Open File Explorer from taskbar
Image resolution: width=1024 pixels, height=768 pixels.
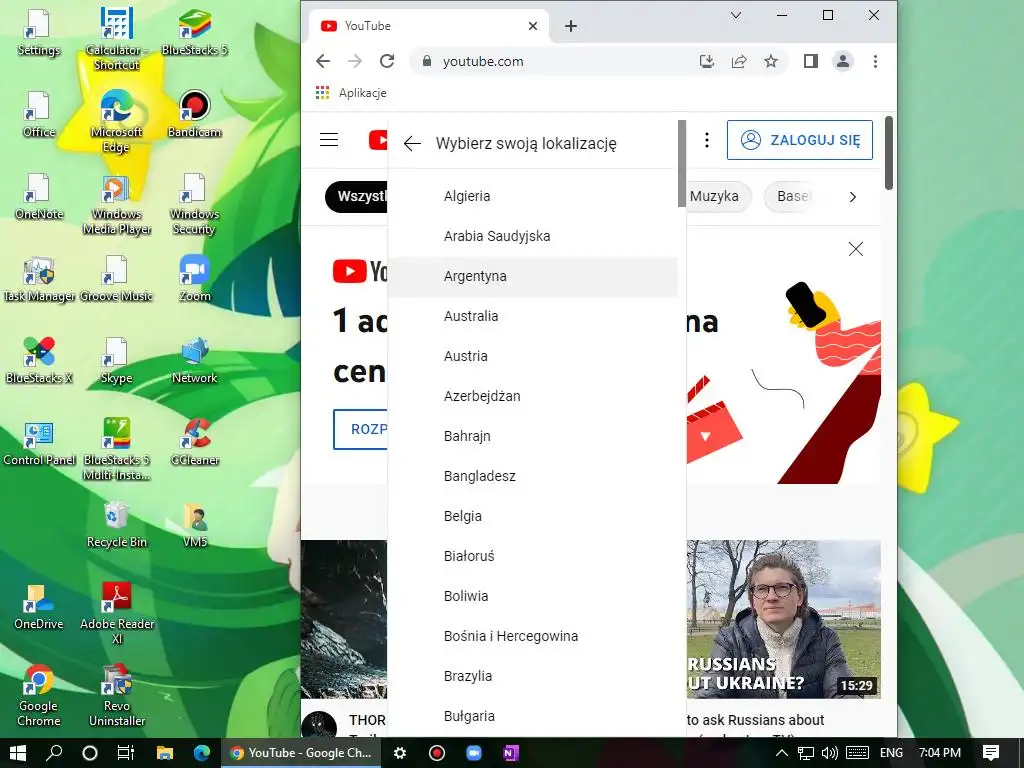[165, 753]
